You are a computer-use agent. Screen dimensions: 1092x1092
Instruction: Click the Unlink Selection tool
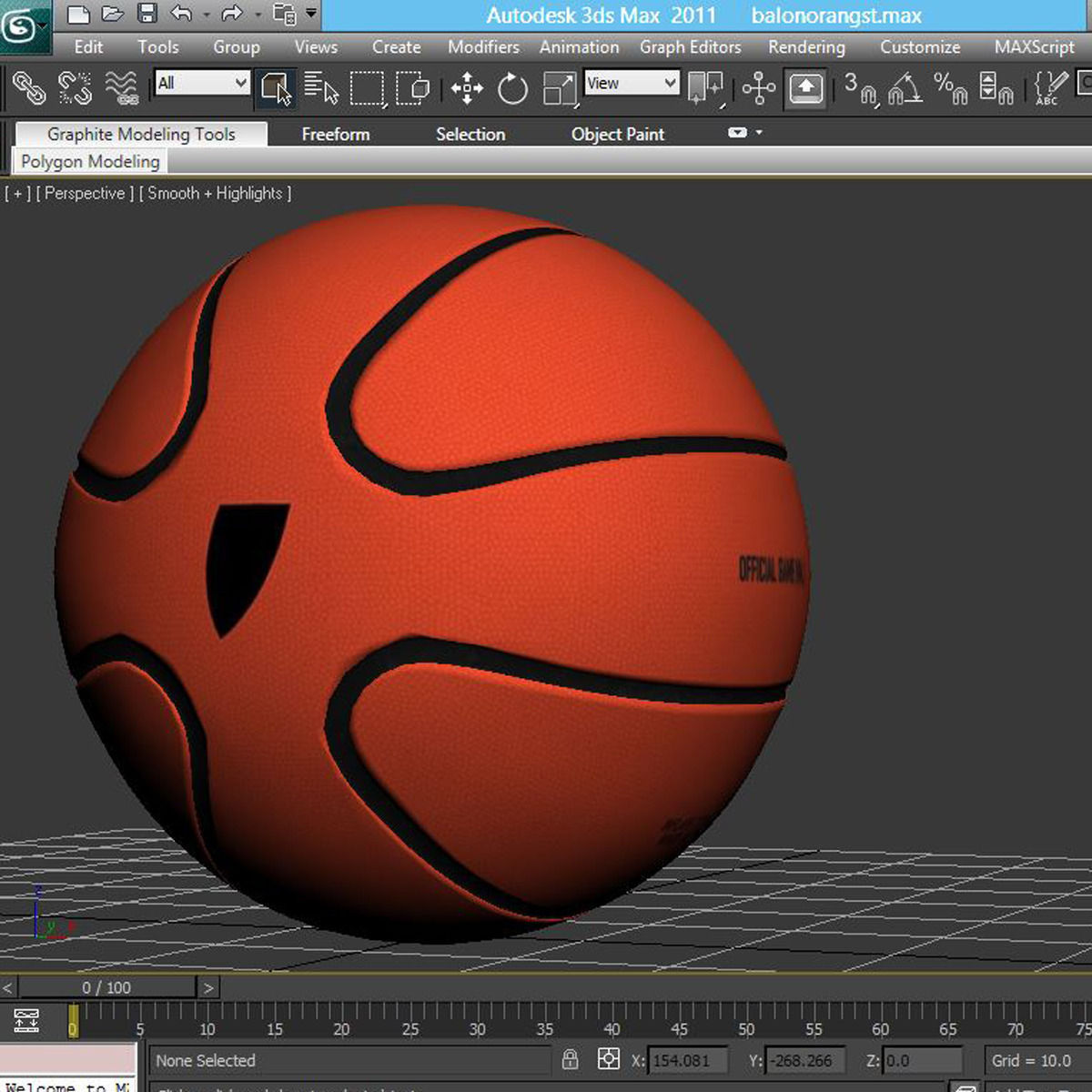pyautogui.click(x=75, y=87)
